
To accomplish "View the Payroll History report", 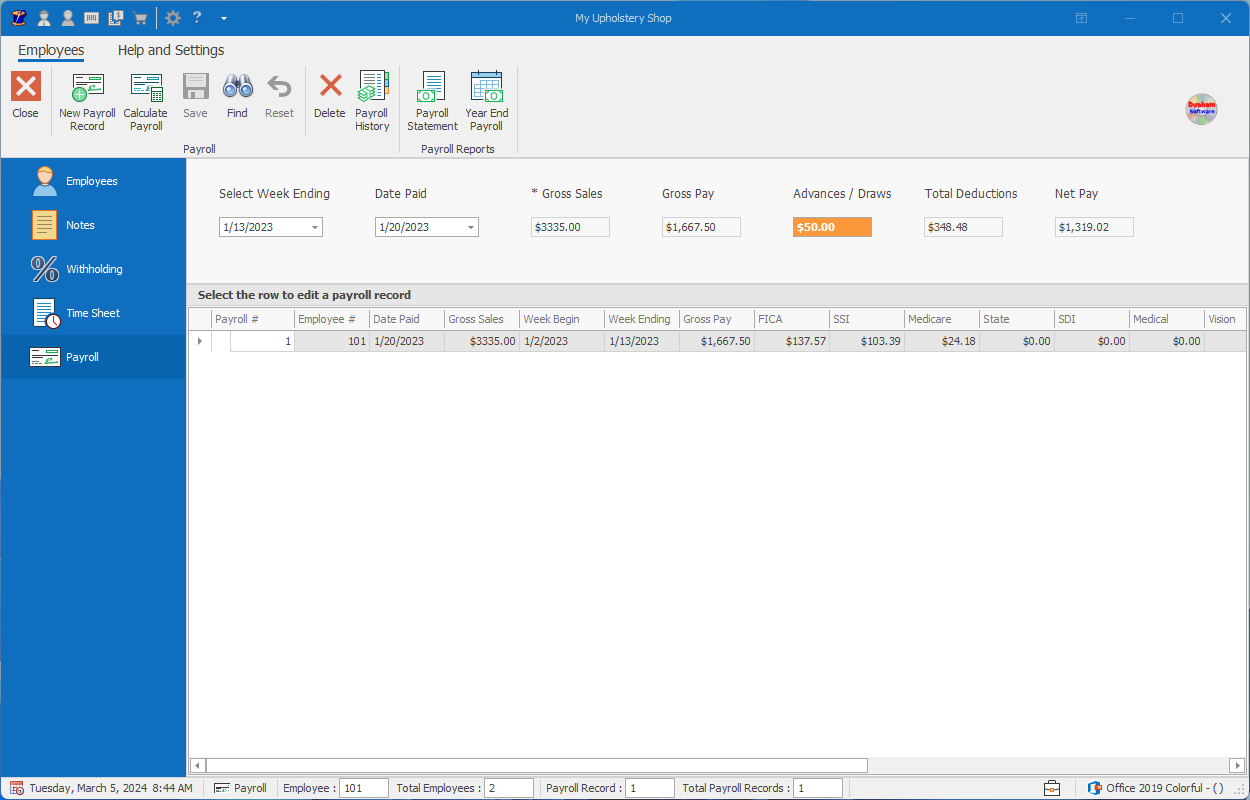I will (372, 98).
